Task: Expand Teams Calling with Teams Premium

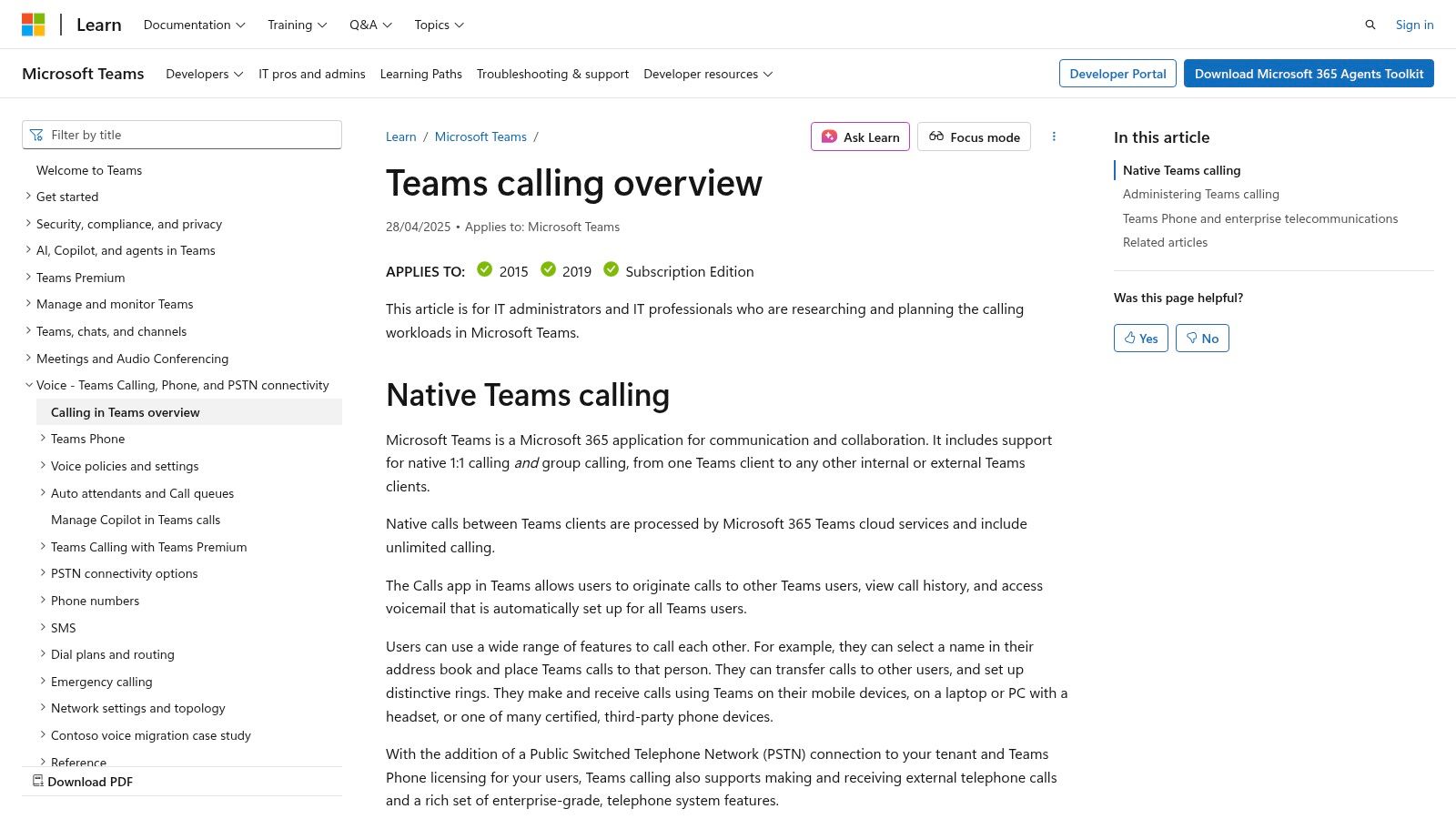Action: tap(148, 547)
